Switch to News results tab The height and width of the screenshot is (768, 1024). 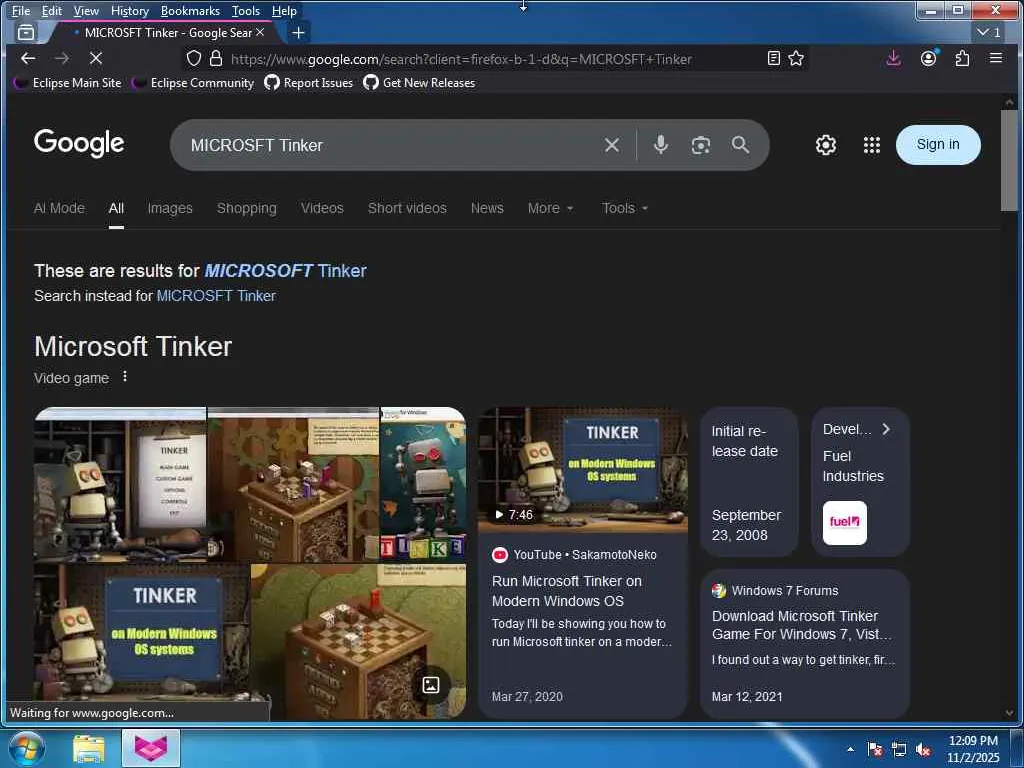[487, 208]
